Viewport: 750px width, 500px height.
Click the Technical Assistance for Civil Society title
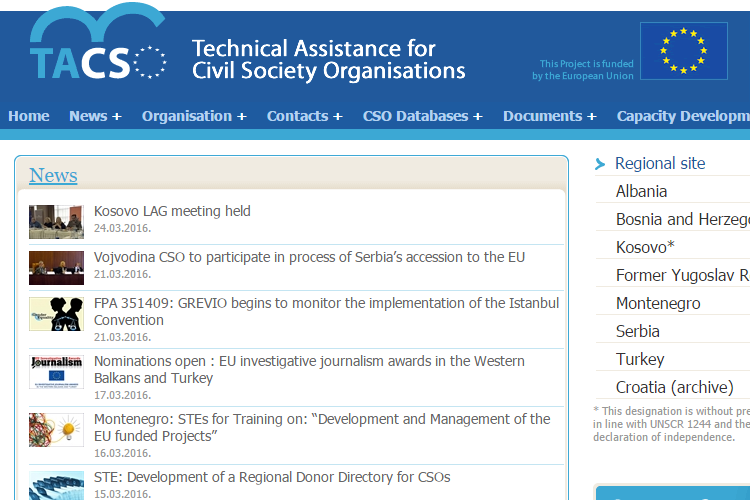329,60
